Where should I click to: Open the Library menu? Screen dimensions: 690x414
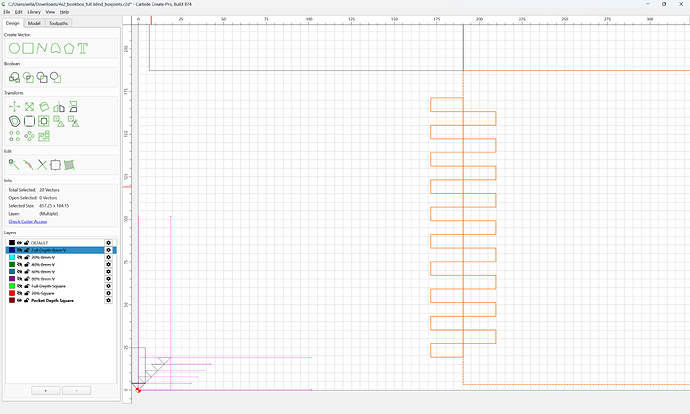pos(34,12)
